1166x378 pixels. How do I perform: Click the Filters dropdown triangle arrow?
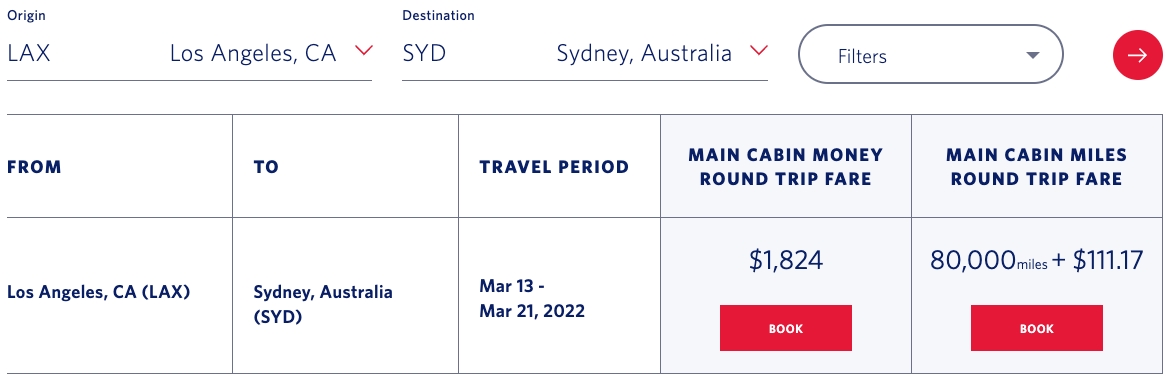(x=1031, y=56)
